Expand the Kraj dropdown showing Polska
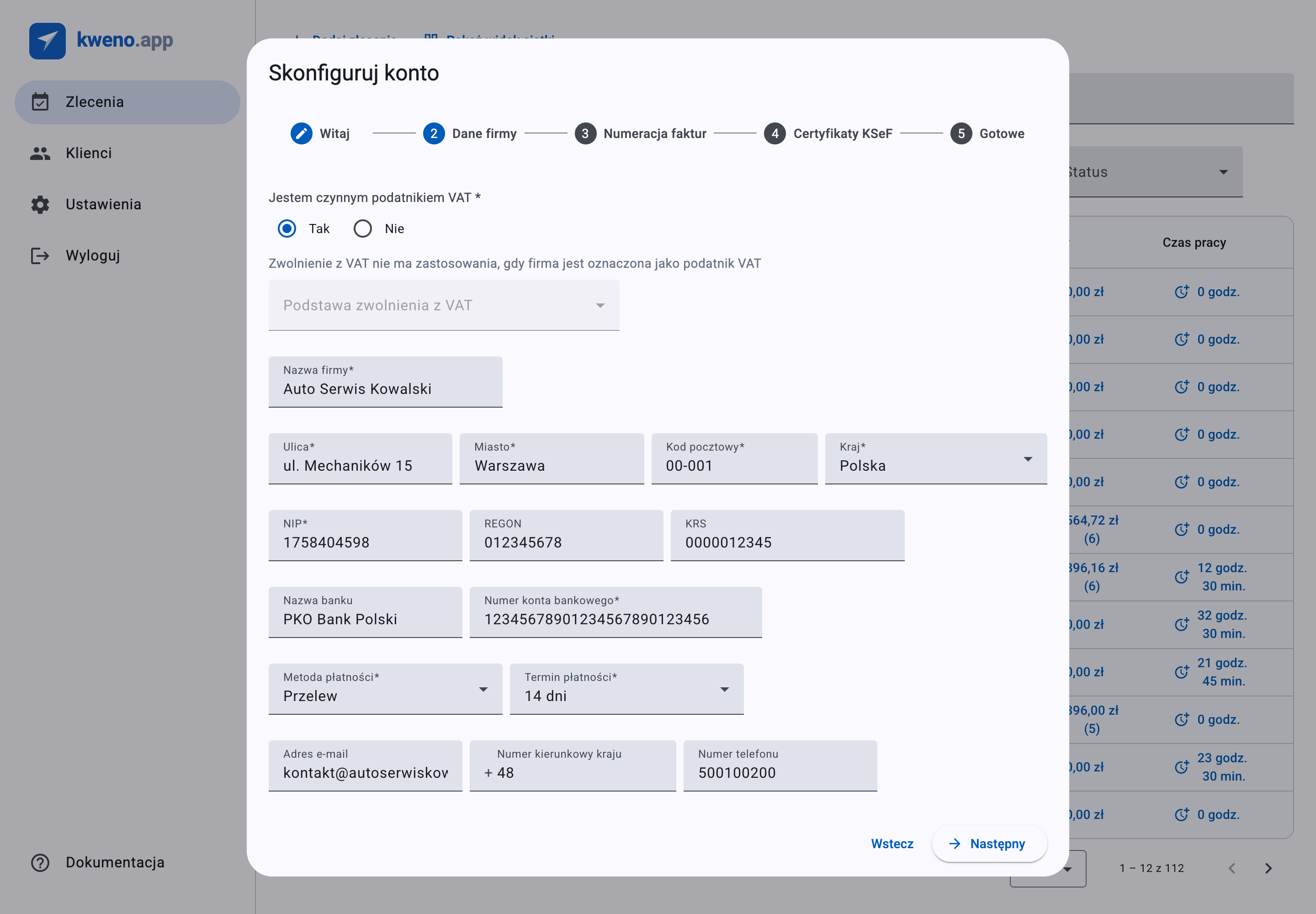The image size is (1316, 914). (936, 459)
